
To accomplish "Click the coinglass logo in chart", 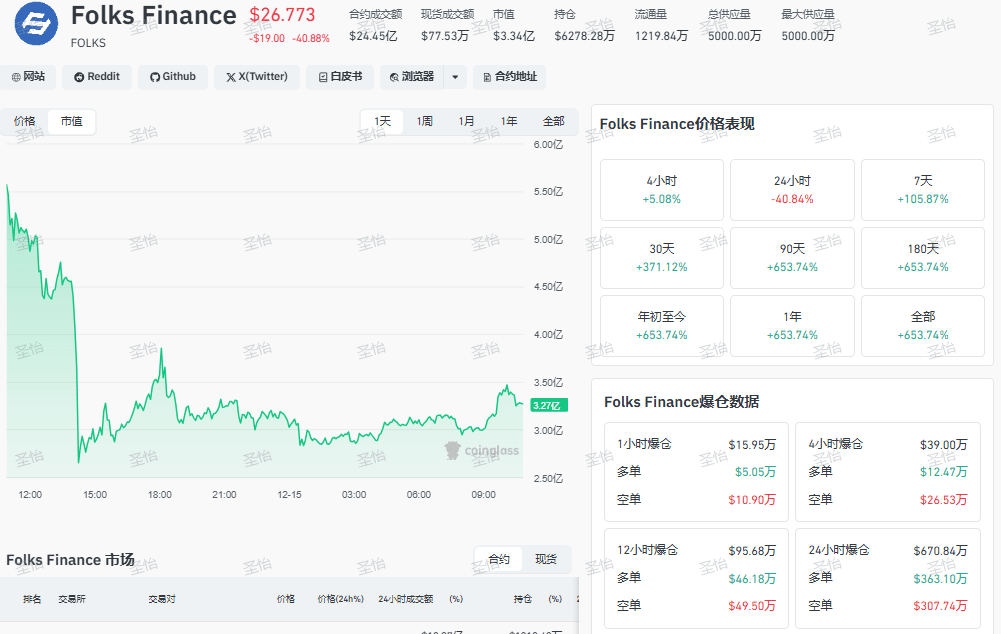I will [482, 451].
